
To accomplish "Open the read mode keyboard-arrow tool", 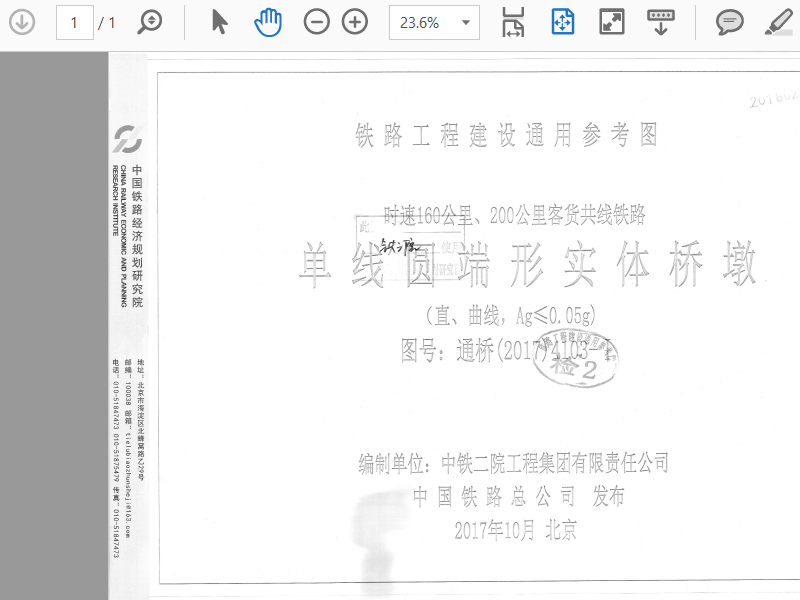I will click(x=661, y=22).
